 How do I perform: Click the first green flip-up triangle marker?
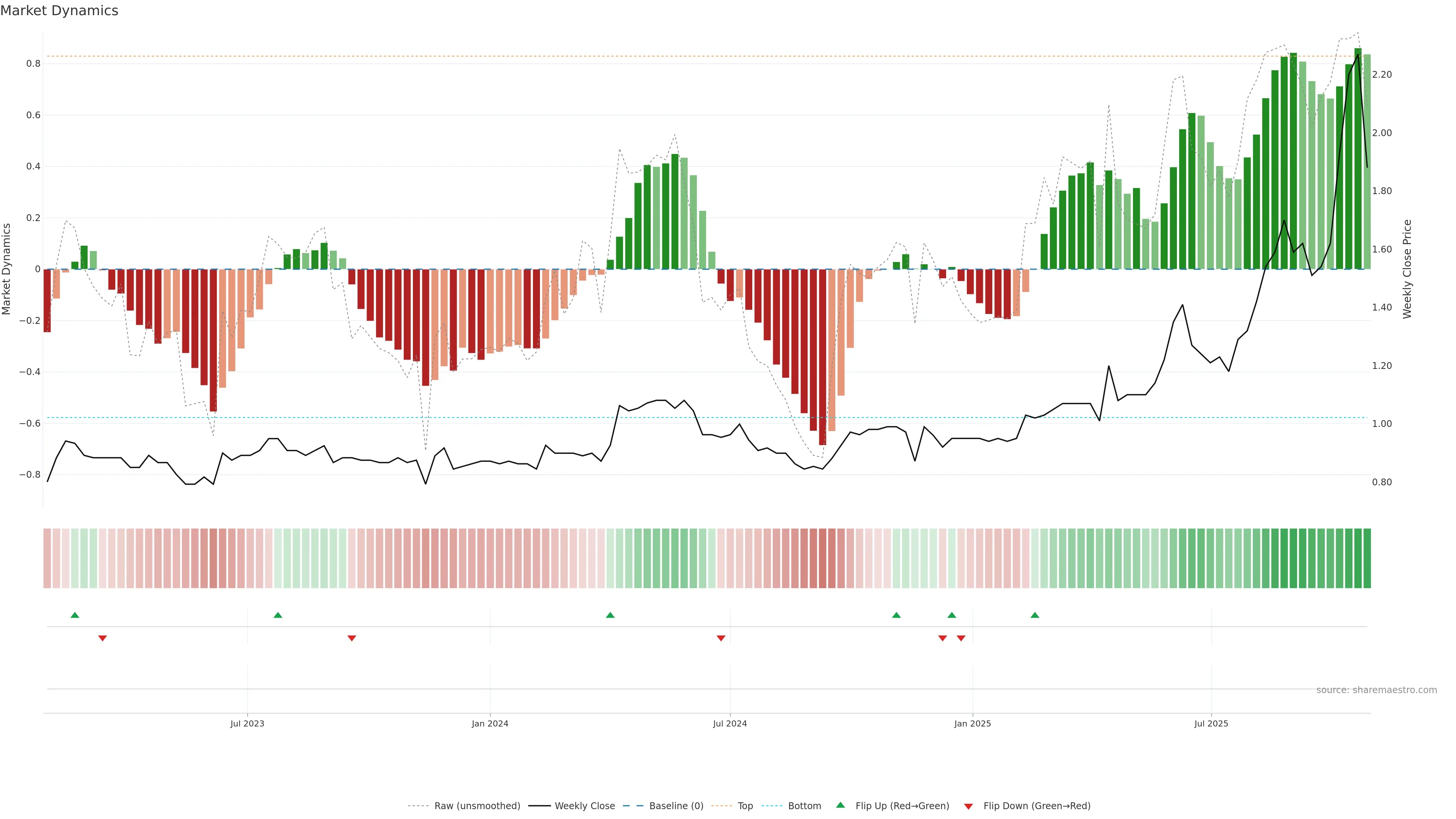[75, 615]
